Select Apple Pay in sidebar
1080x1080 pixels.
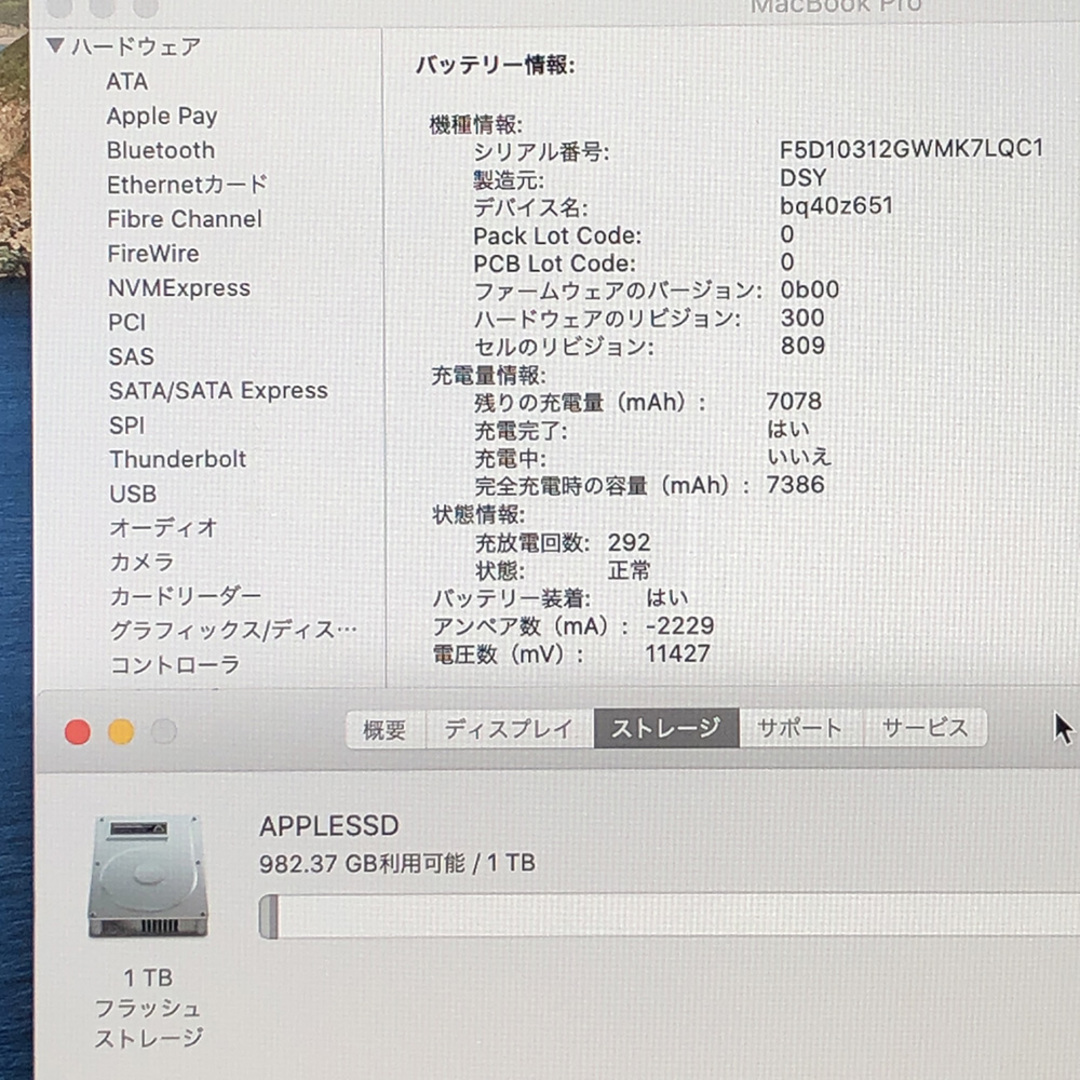(162, 116)
